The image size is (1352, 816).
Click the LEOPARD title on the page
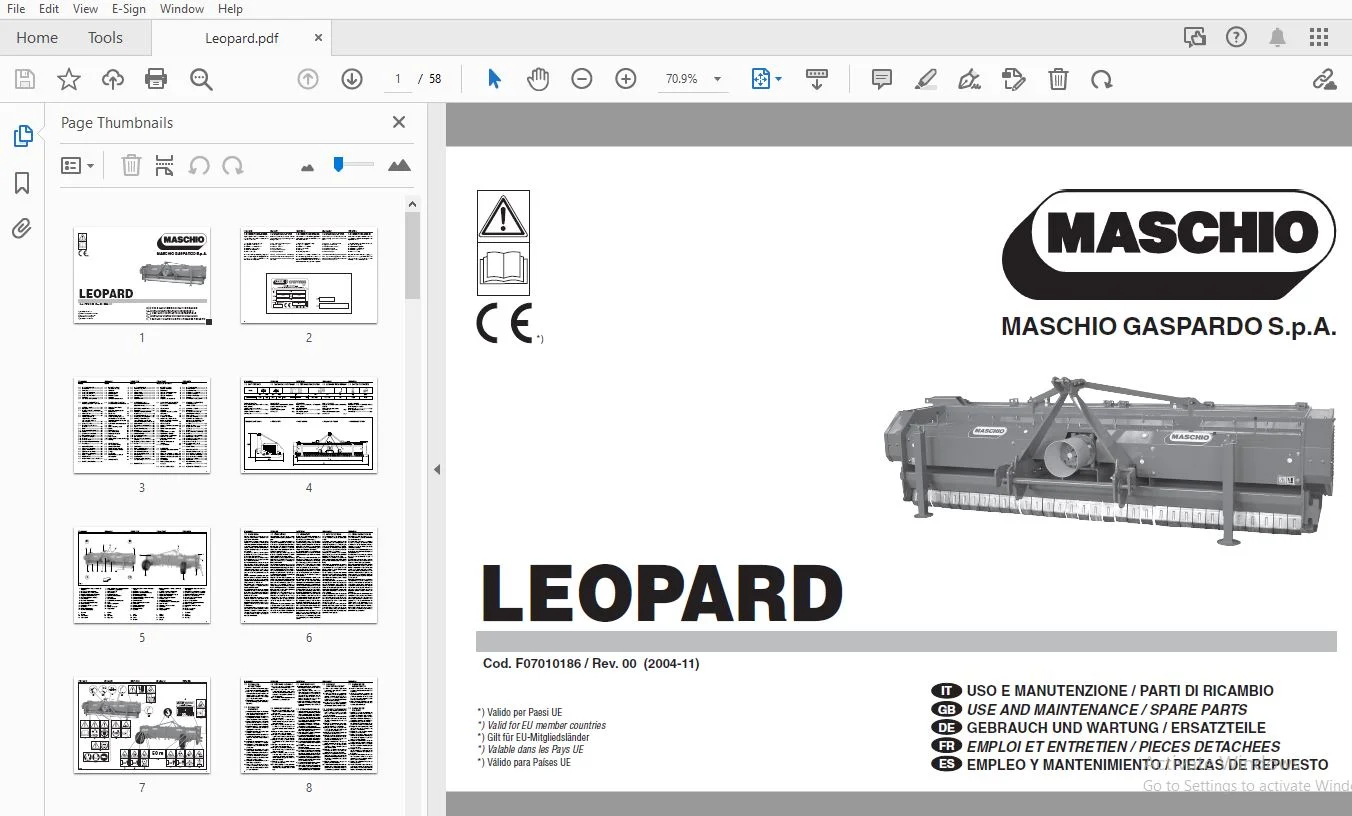point(662,594)
